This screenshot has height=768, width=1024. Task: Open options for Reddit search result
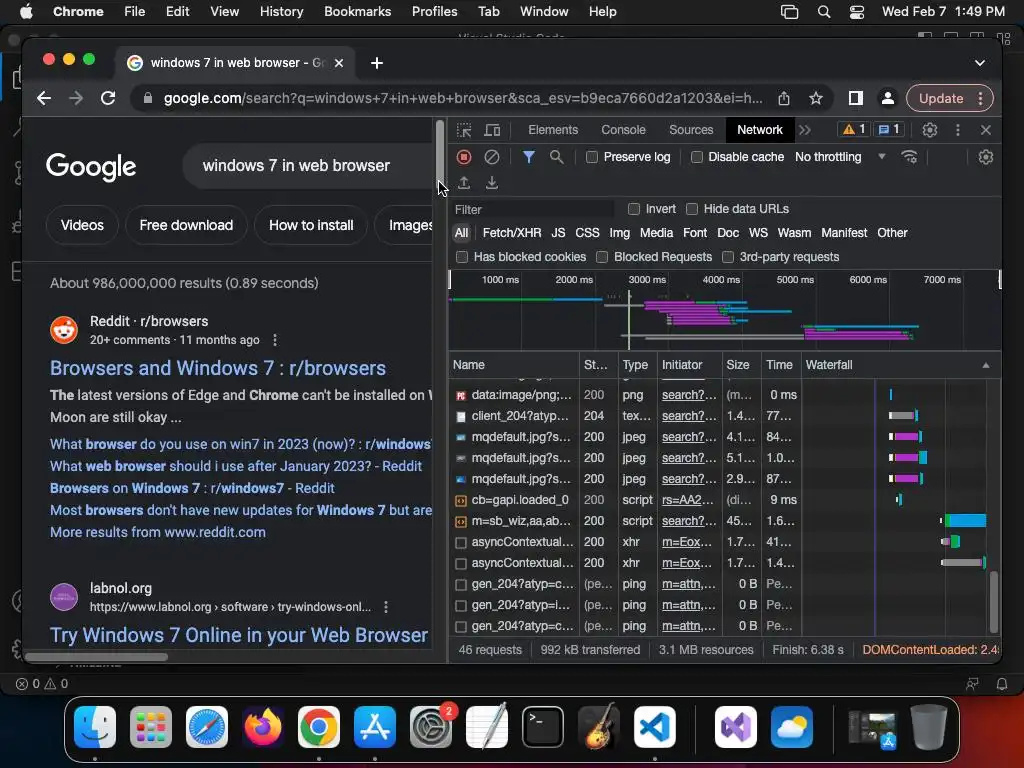click(x=275, y=340)
